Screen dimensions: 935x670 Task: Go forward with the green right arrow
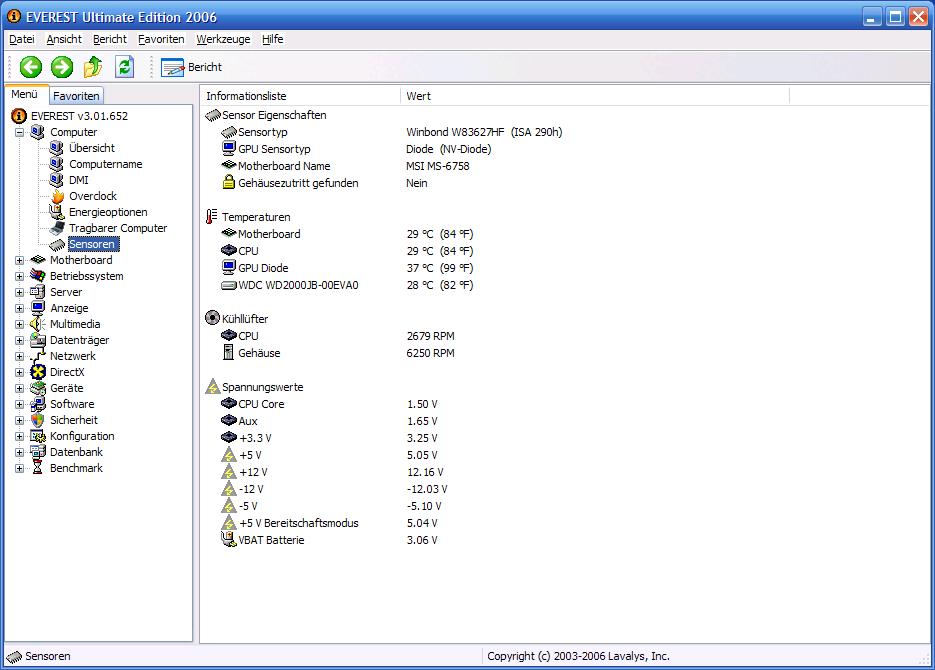(62, 67)
